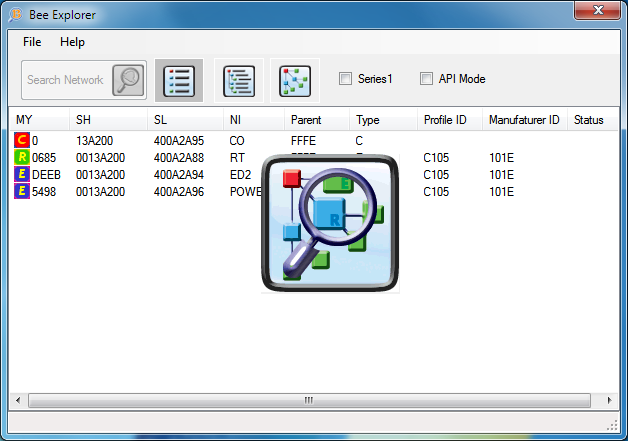The height and width of the screenshot is (441, 628).
Task: Select the E icon for DEEB
Action: (x=22, y=174)
